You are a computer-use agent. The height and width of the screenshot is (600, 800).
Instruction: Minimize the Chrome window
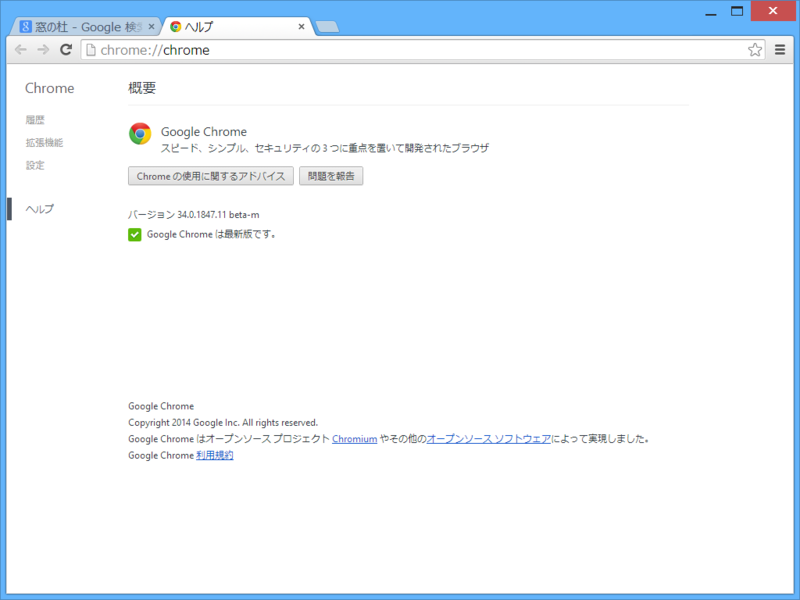711,12
